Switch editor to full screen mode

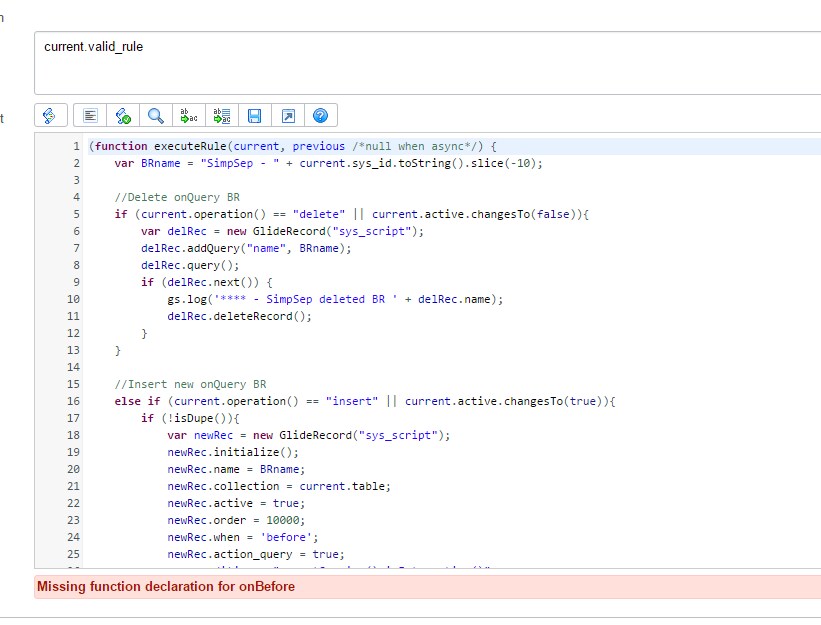tap(287, 115)
